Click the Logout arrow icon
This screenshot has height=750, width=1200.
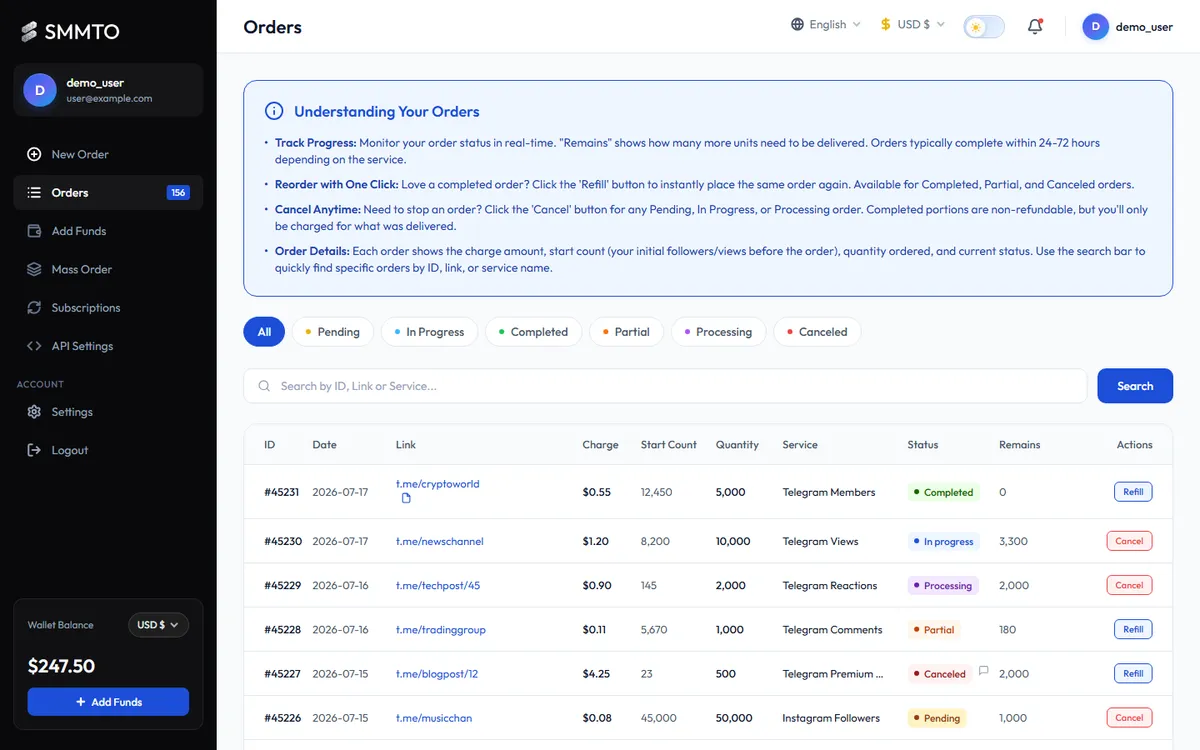coord(34,450)
